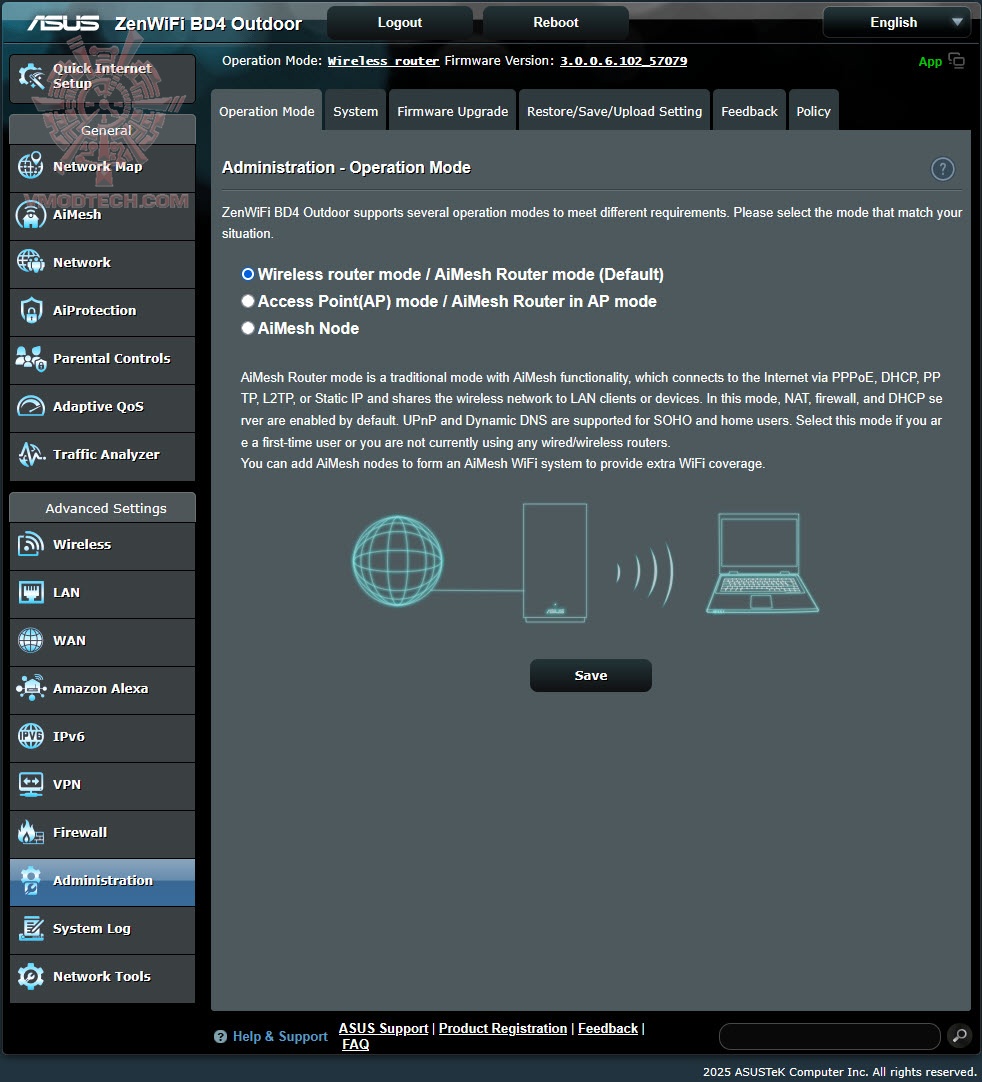Click the Traffic Analyzer icon
The height and width of the screenshot is (1082, 982).
(30, 454)
